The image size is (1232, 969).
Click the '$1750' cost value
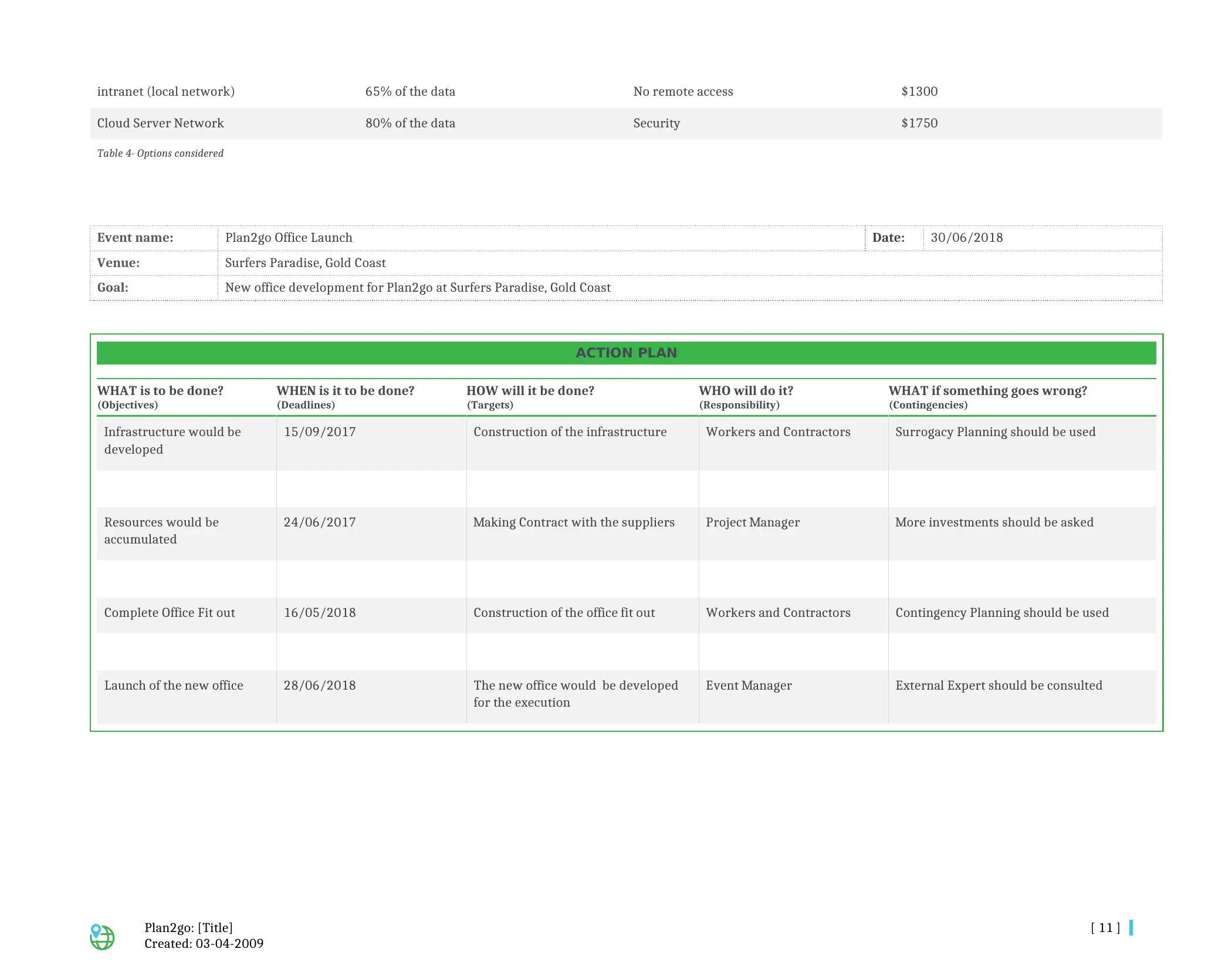pyautogui.click(x=919, y=123)
